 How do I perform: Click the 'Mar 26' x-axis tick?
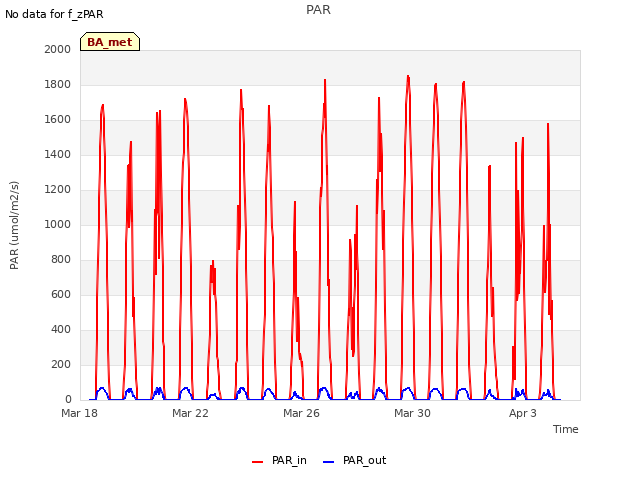[x=301, y=413]
